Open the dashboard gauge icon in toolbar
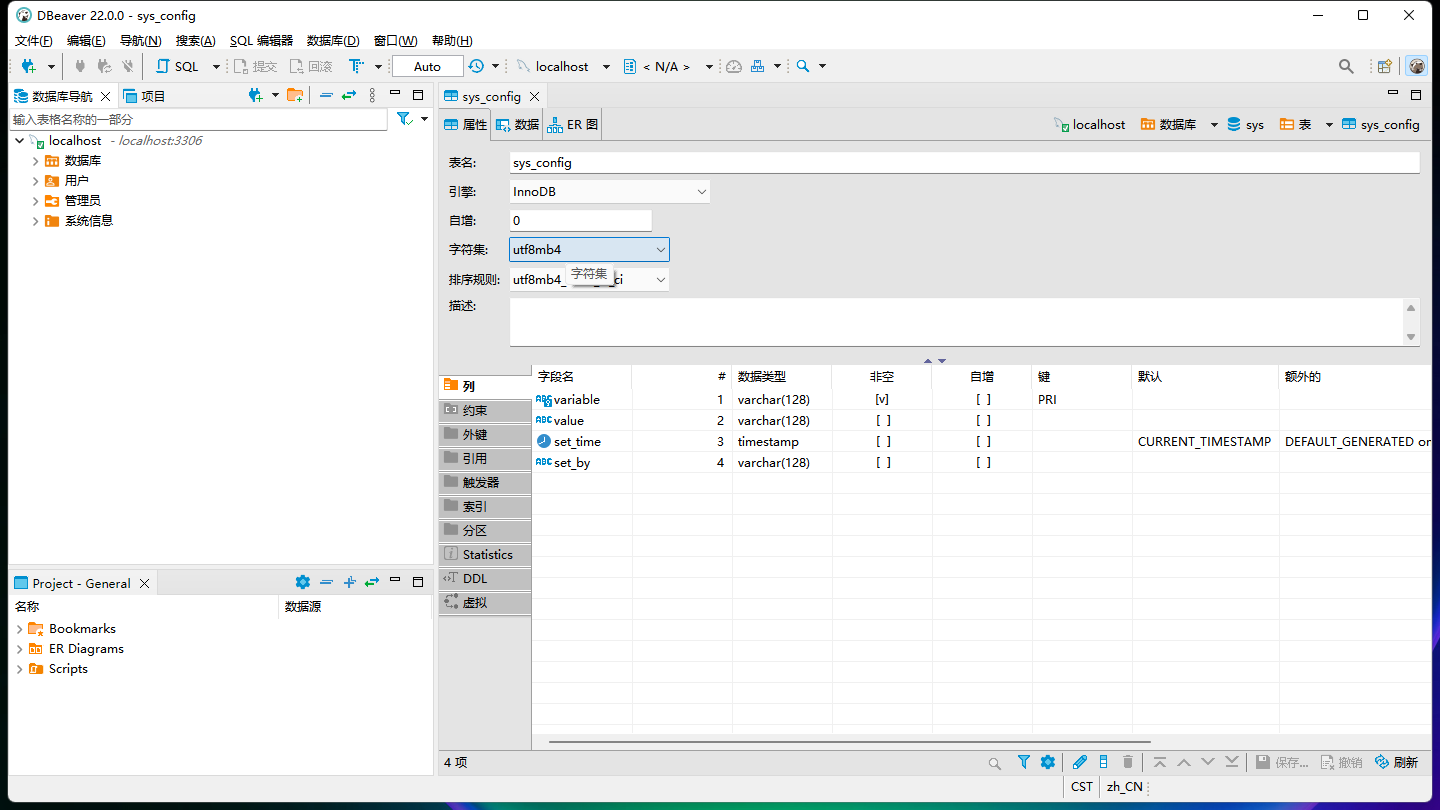1440x810 pixels. point(734,66)
